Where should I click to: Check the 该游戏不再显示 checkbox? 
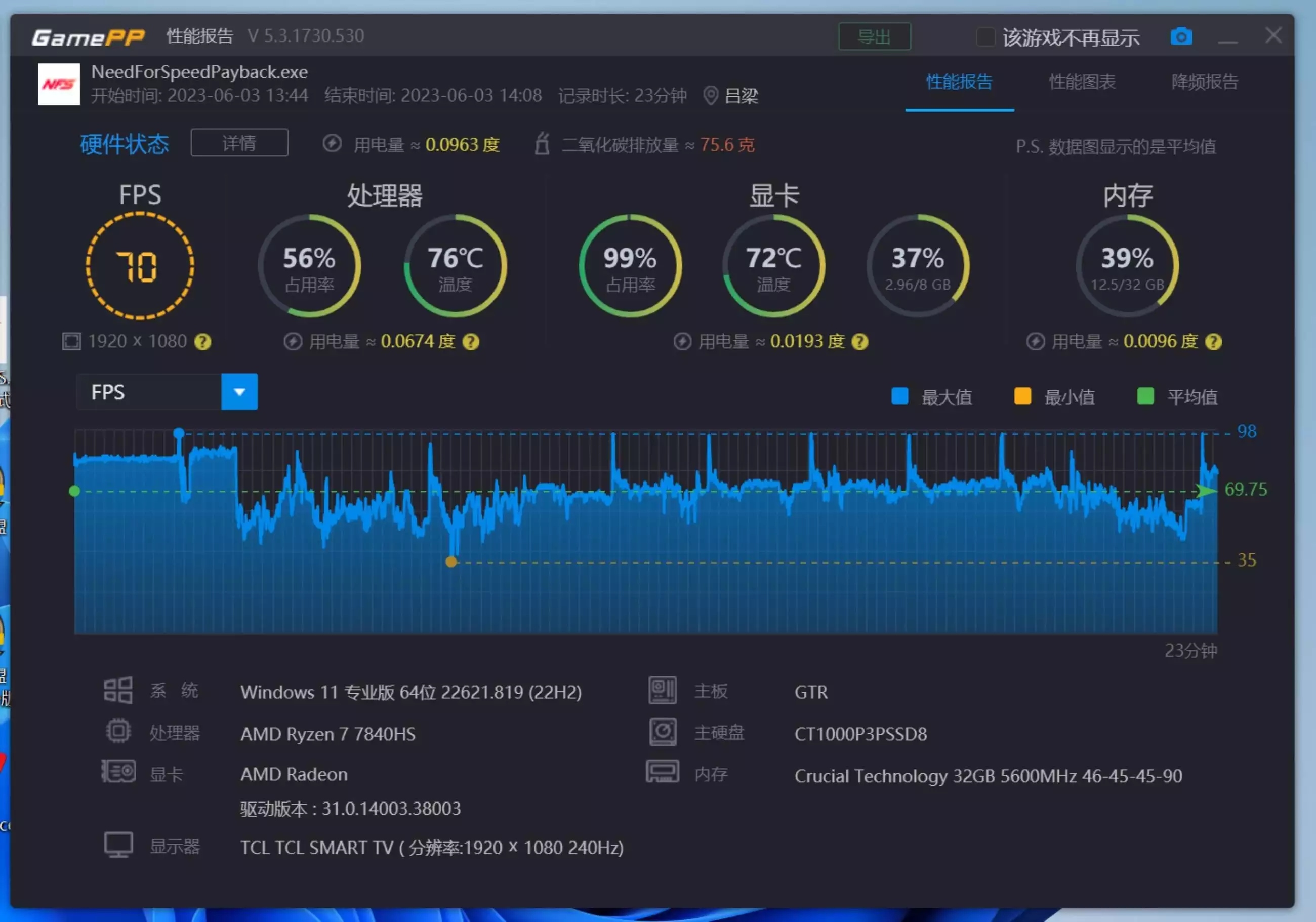[x=985, y=37]
